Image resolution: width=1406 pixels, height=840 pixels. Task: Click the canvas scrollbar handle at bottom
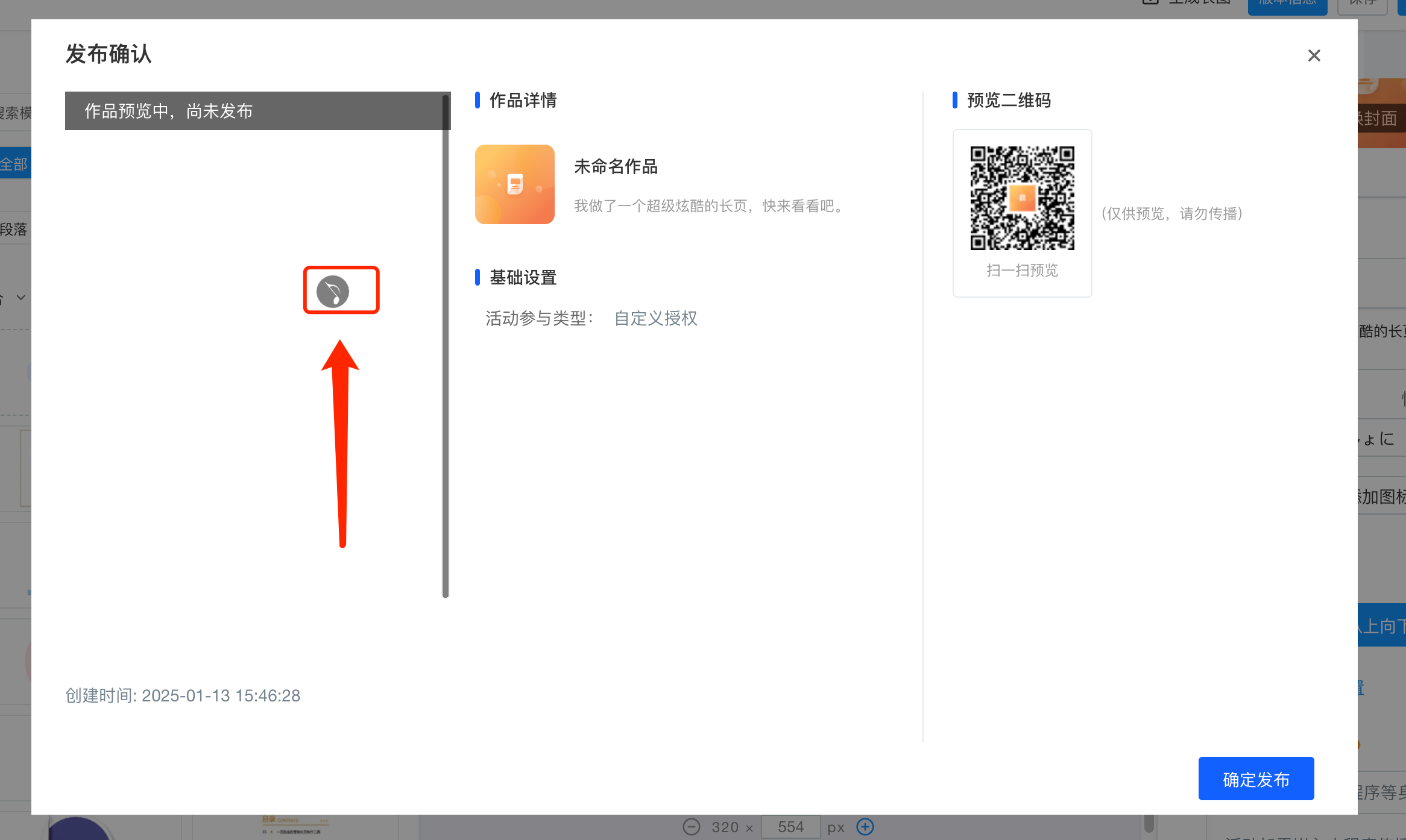click(1149, 823)
